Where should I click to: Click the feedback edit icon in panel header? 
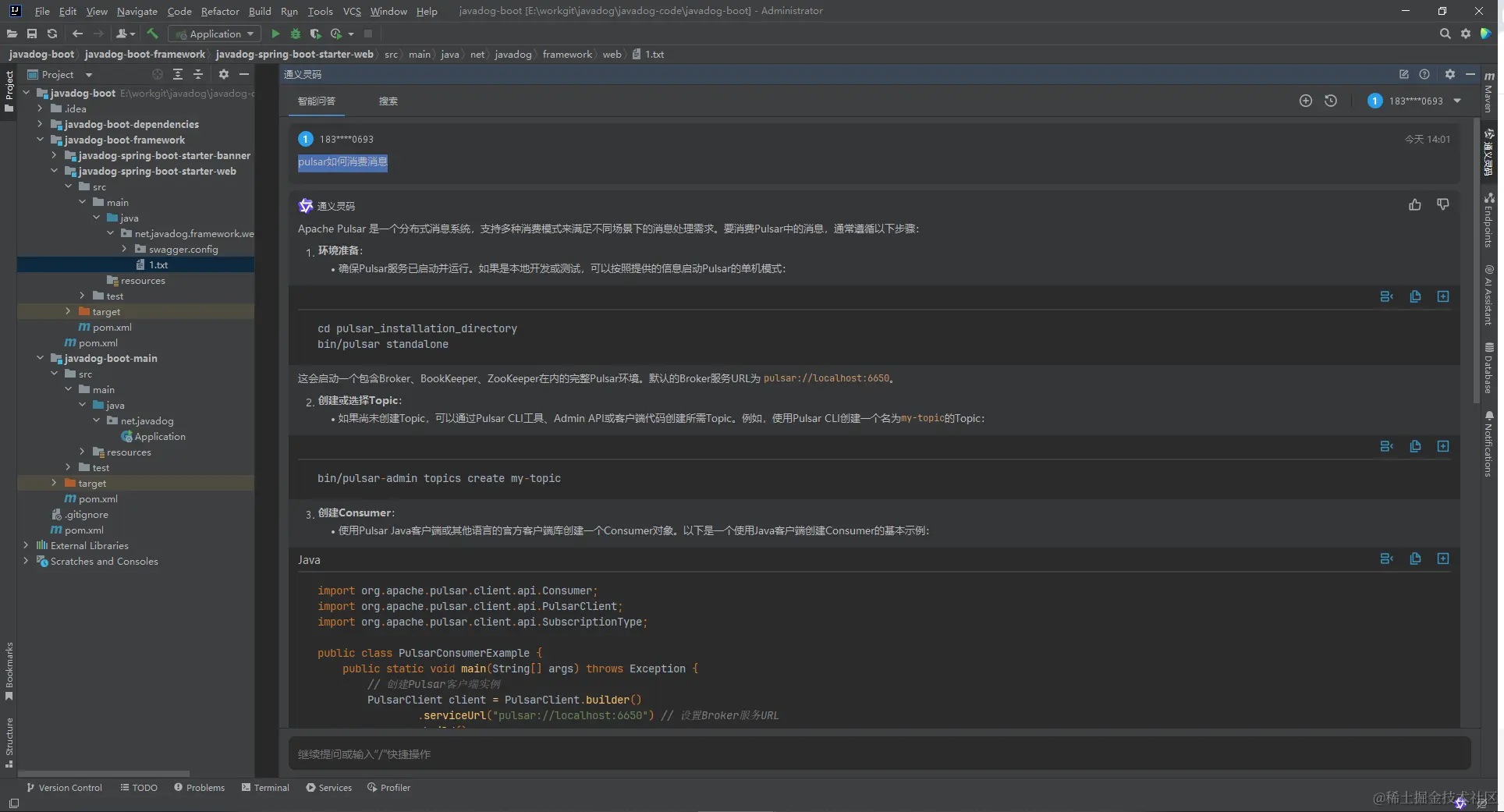coord(1404,74)
